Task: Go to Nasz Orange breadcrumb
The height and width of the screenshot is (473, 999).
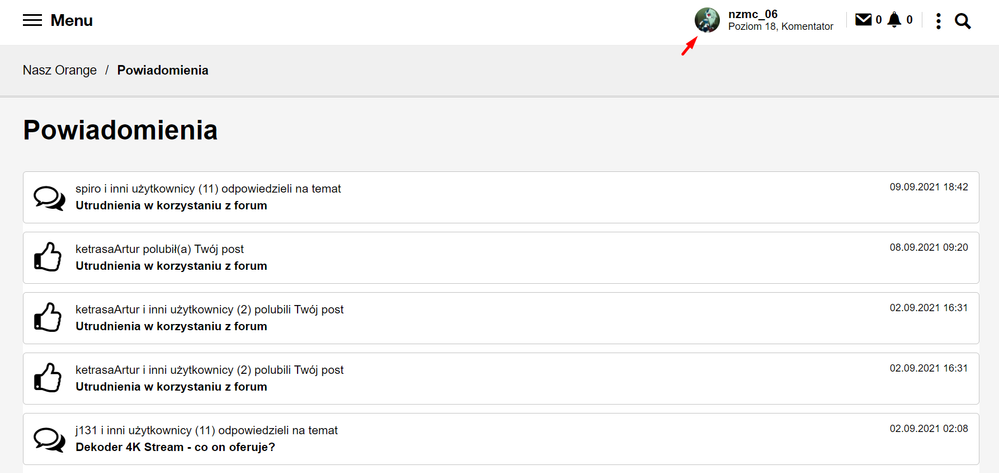Action: pos(60,71)
